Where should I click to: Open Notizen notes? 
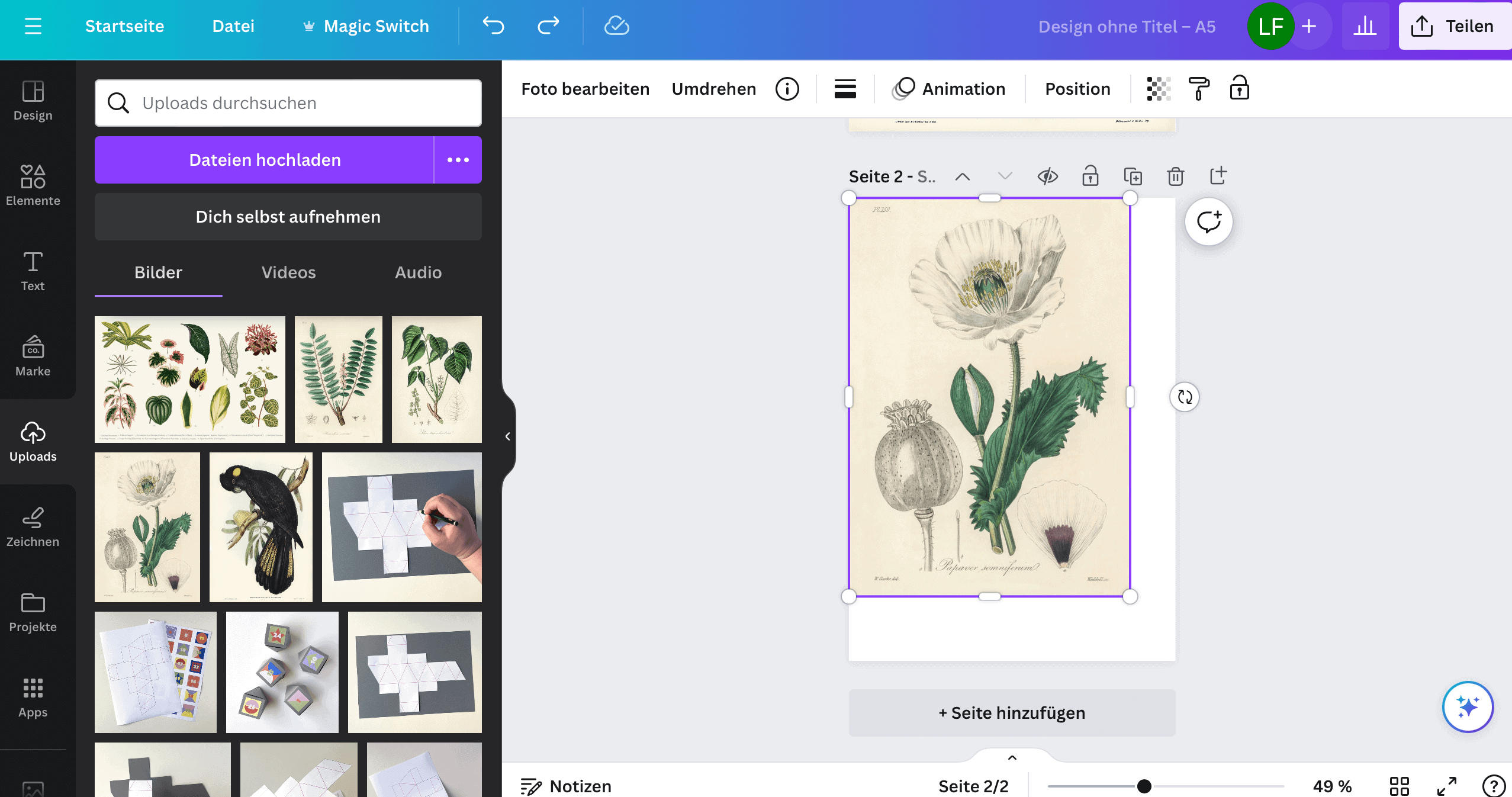click(566, 786)
